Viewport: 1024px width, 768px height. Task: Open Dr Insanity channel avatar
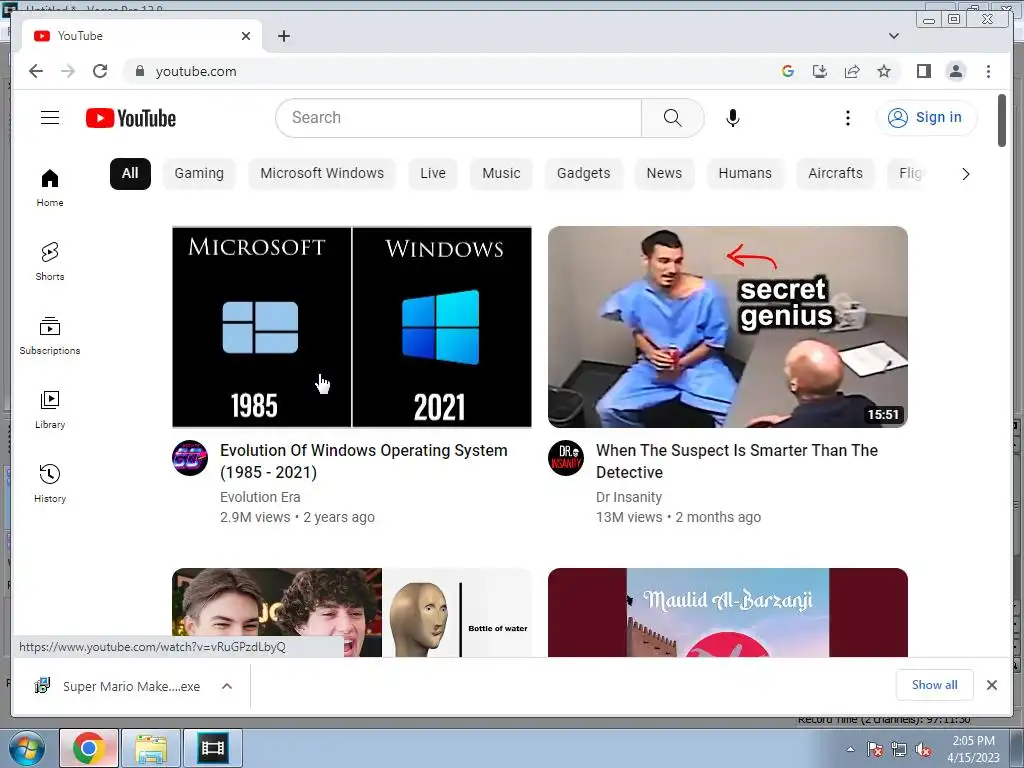(x=566, y=458)
